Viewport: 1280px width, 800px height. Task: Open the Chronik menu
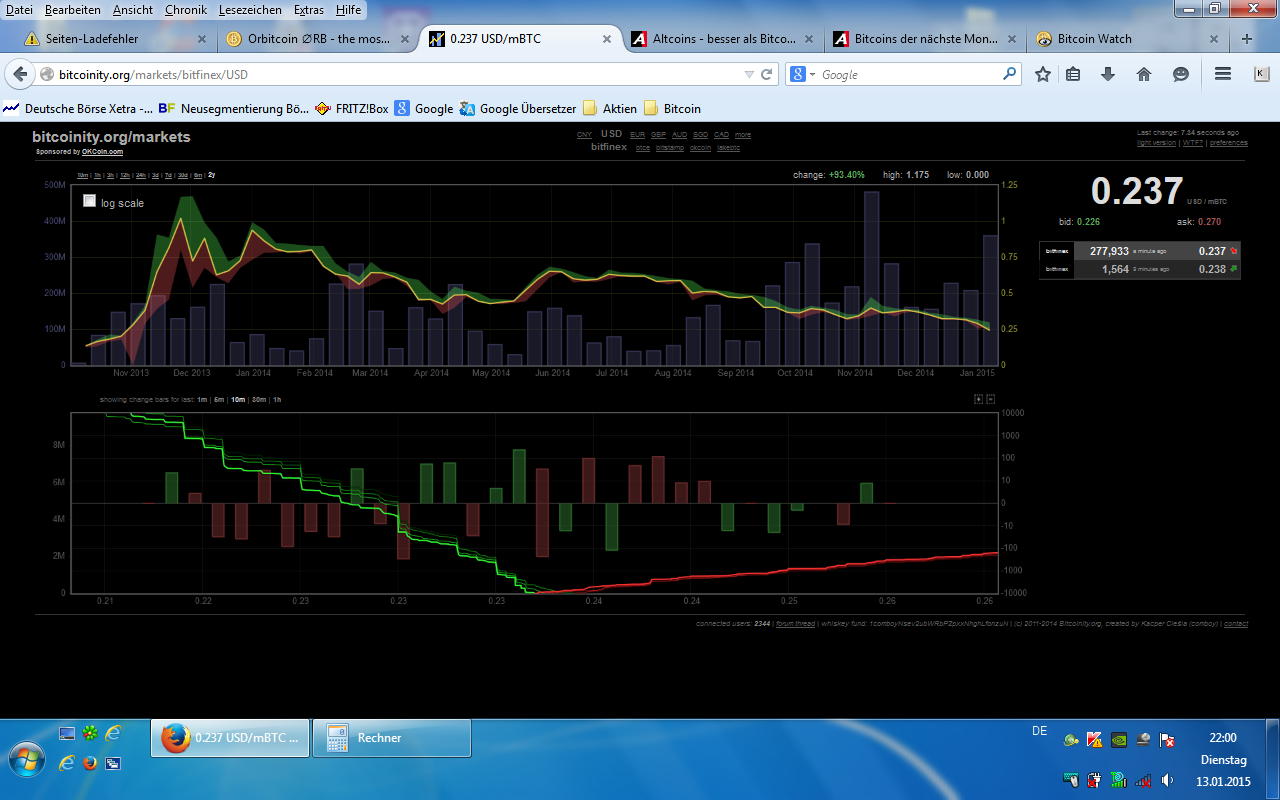(186, 9)
